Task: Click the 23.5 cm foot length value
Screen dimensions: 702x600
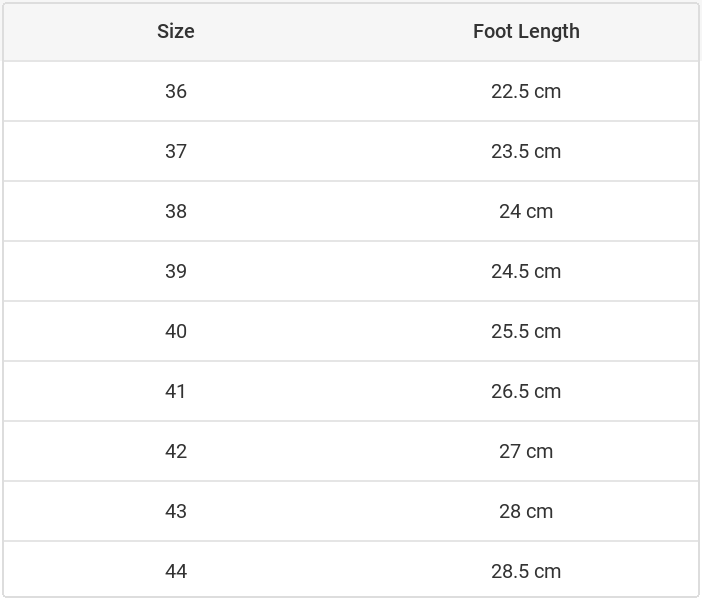Action: pos(526,151)
